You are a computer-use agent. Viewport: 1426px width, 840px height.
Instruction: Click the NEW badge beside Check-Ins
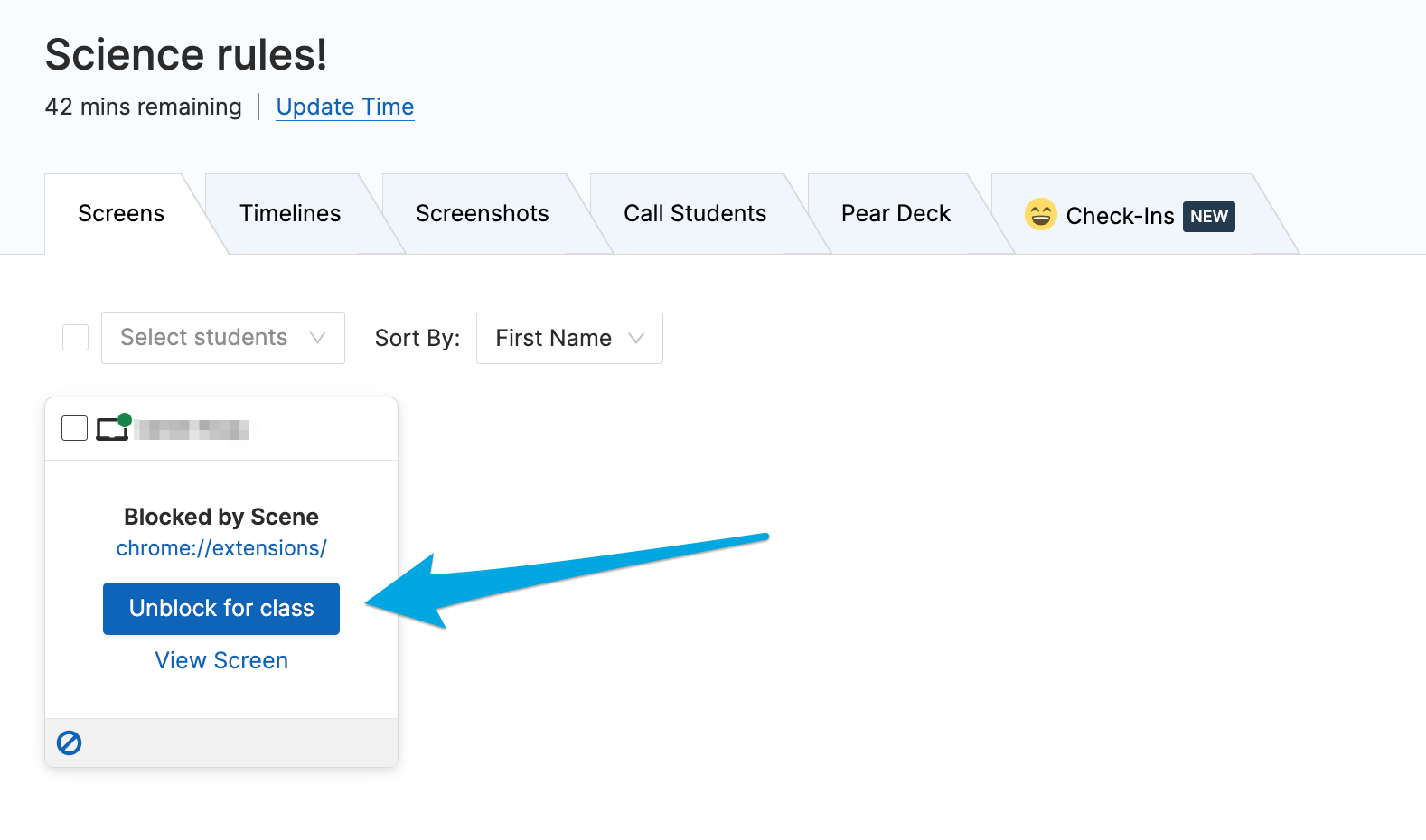coord(1208,217)
